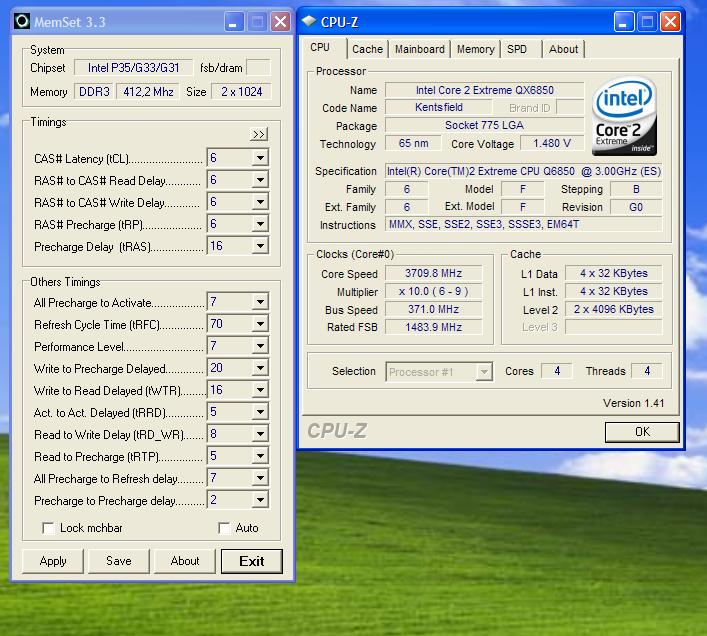Viewport: 707px width, 636px height.
Task: Open the Processor #1 selection dropdown
Action: (x=484, y=372)
